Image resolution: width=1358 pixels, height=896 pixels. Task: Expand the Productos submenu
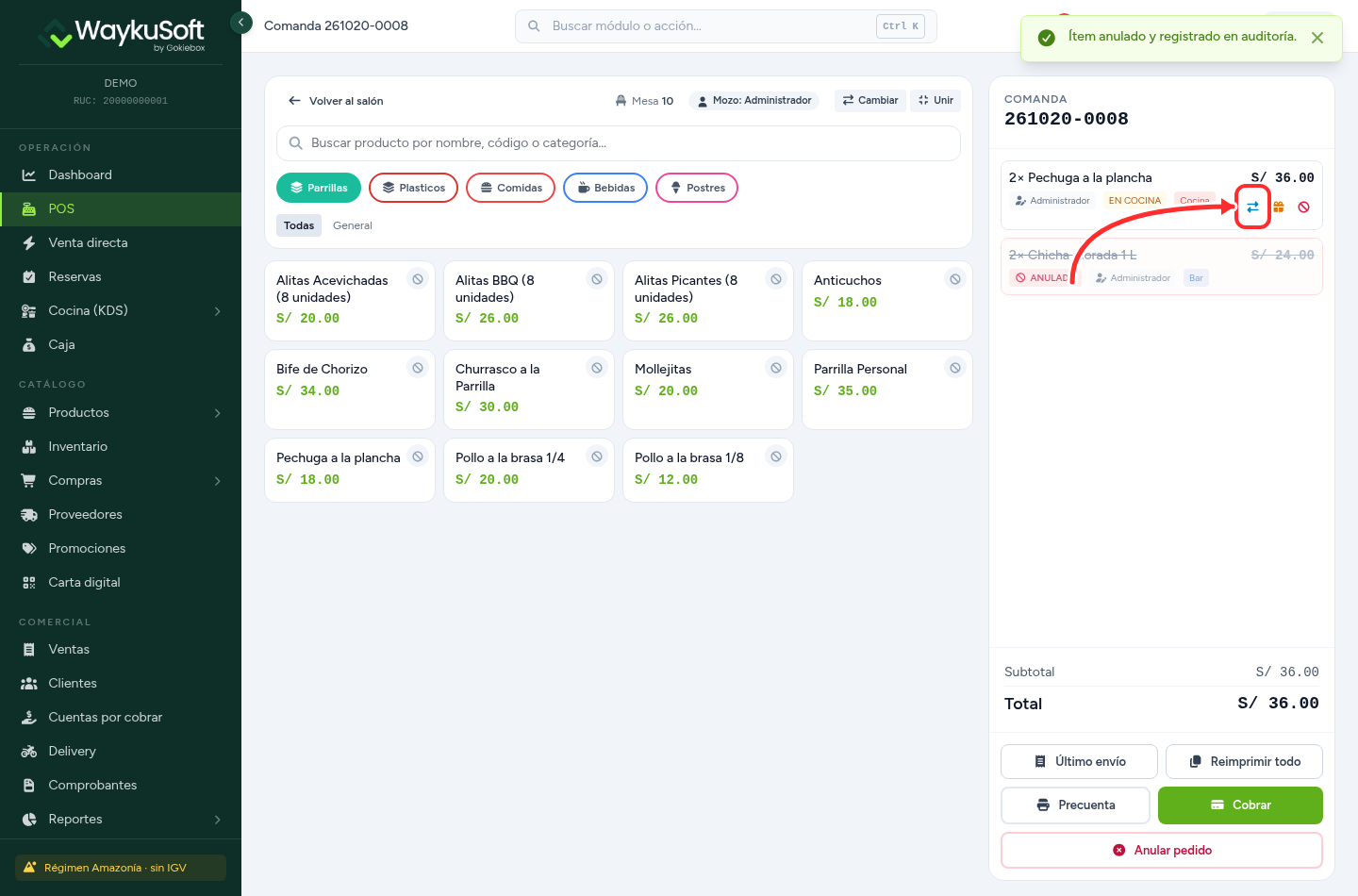click(x=217, y=412)
